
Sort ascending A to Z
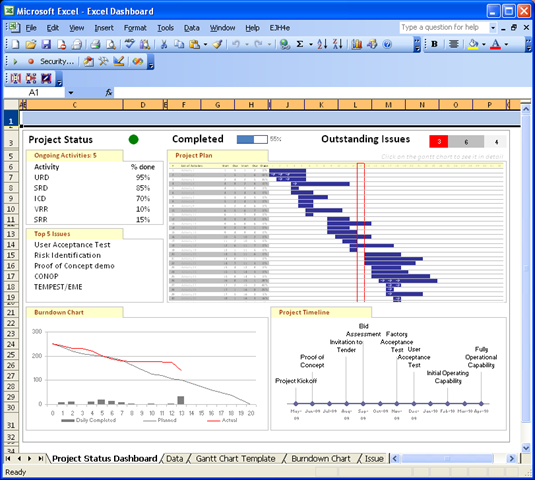click(322, 44)
